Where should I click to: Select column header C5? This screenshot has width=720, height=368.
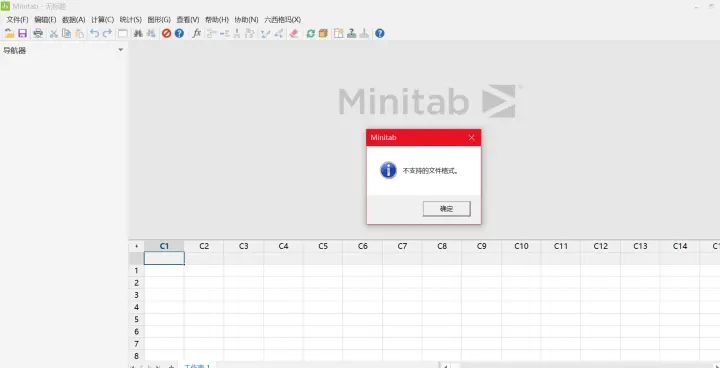click(323, 246)
